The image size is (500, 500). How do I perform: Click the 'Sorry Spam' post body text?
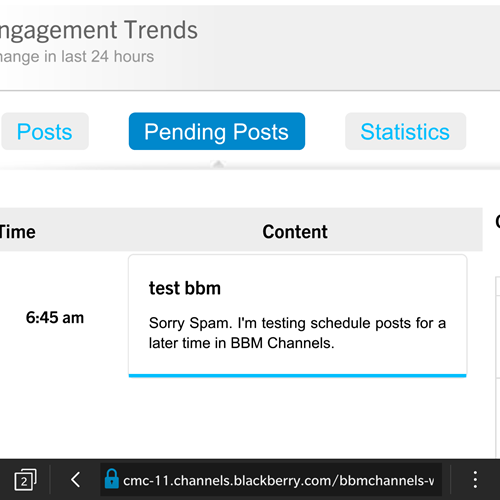coord(297,333)
